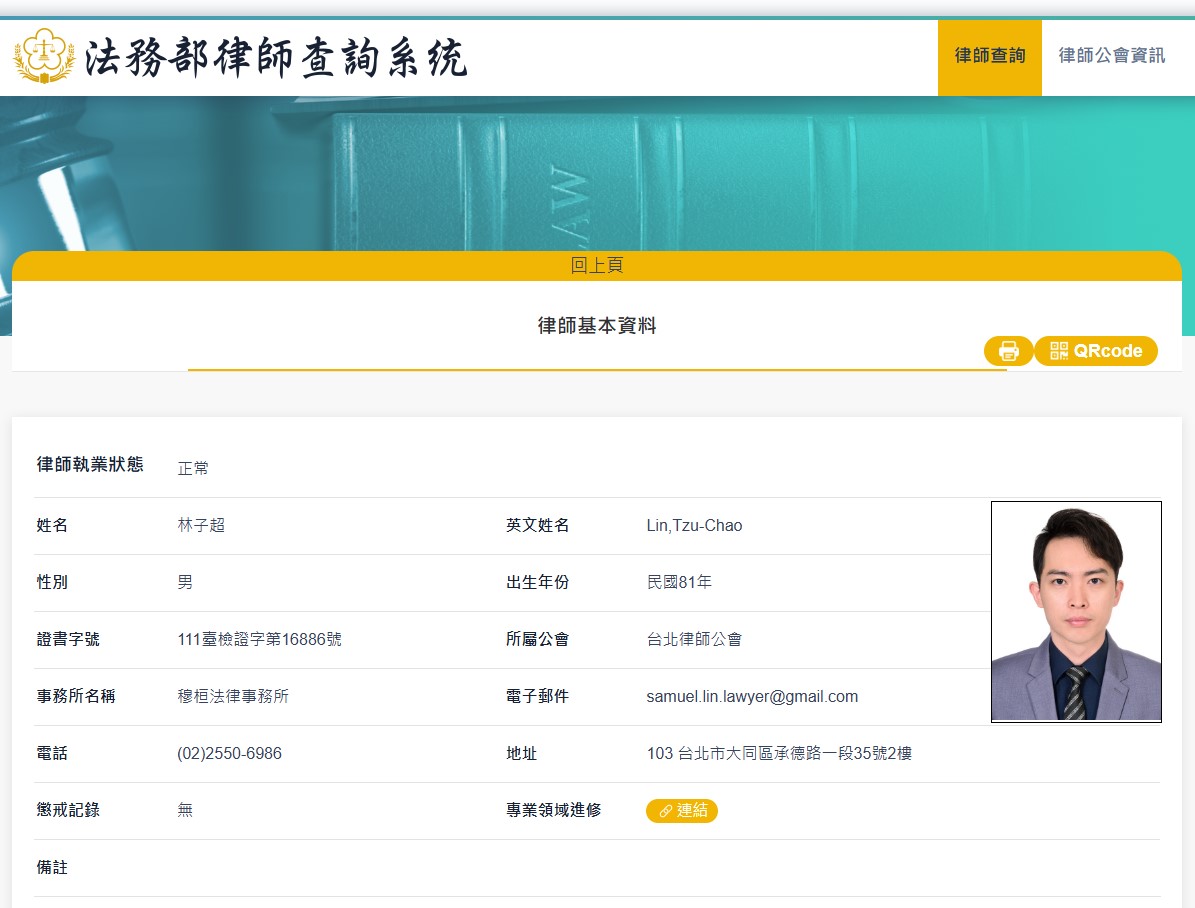Click the office address text

[779, 754]
